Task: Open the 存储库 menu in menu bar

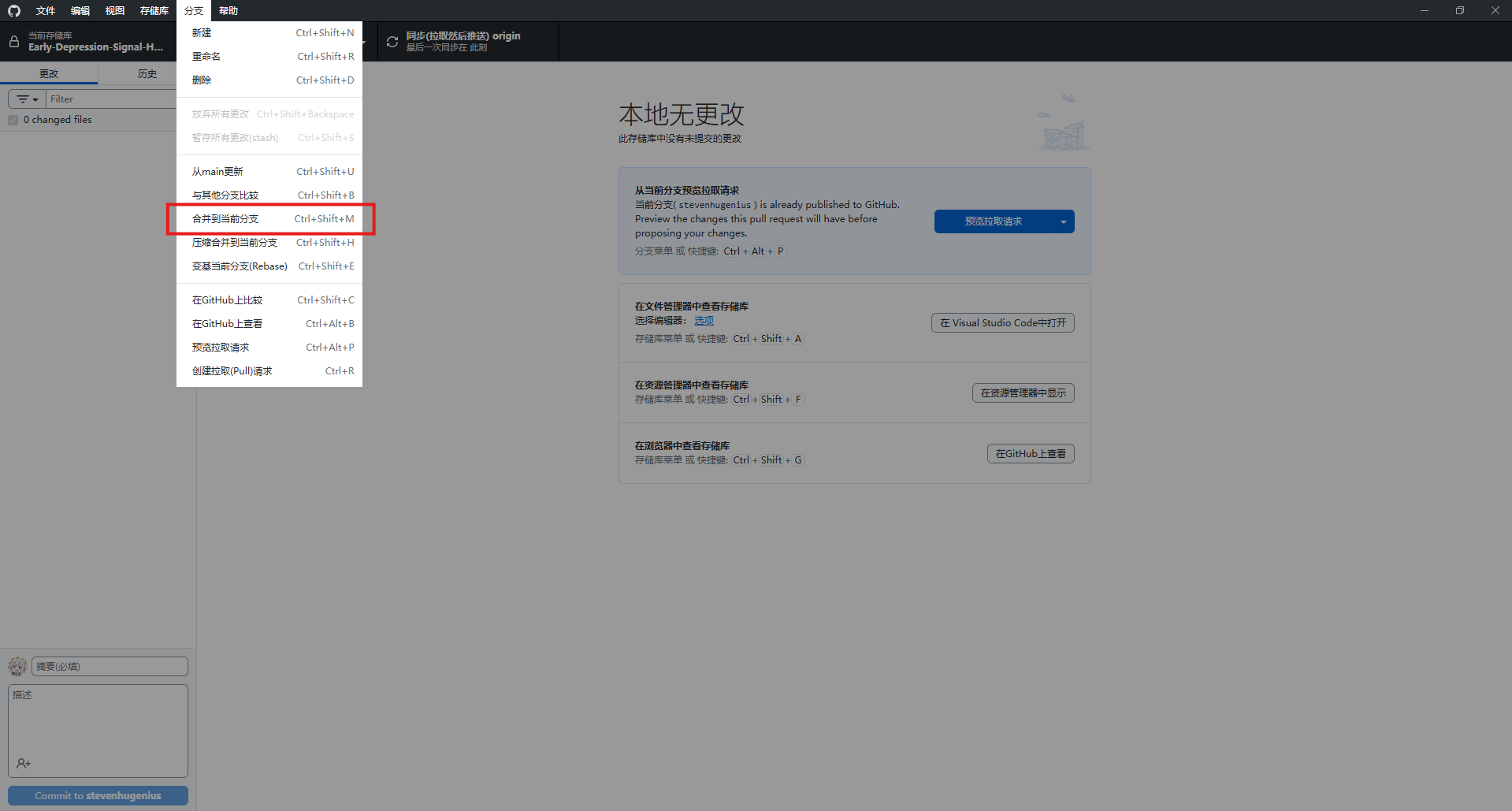Action: 154,10
